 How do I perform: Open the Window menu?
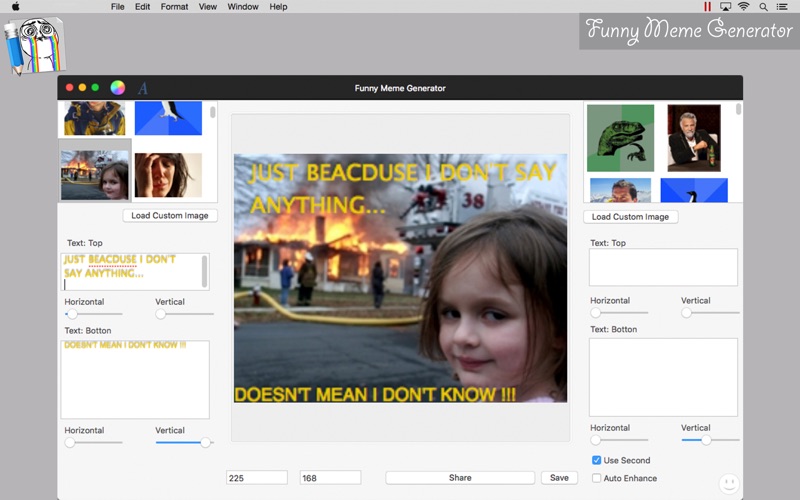tap(243, 7)
